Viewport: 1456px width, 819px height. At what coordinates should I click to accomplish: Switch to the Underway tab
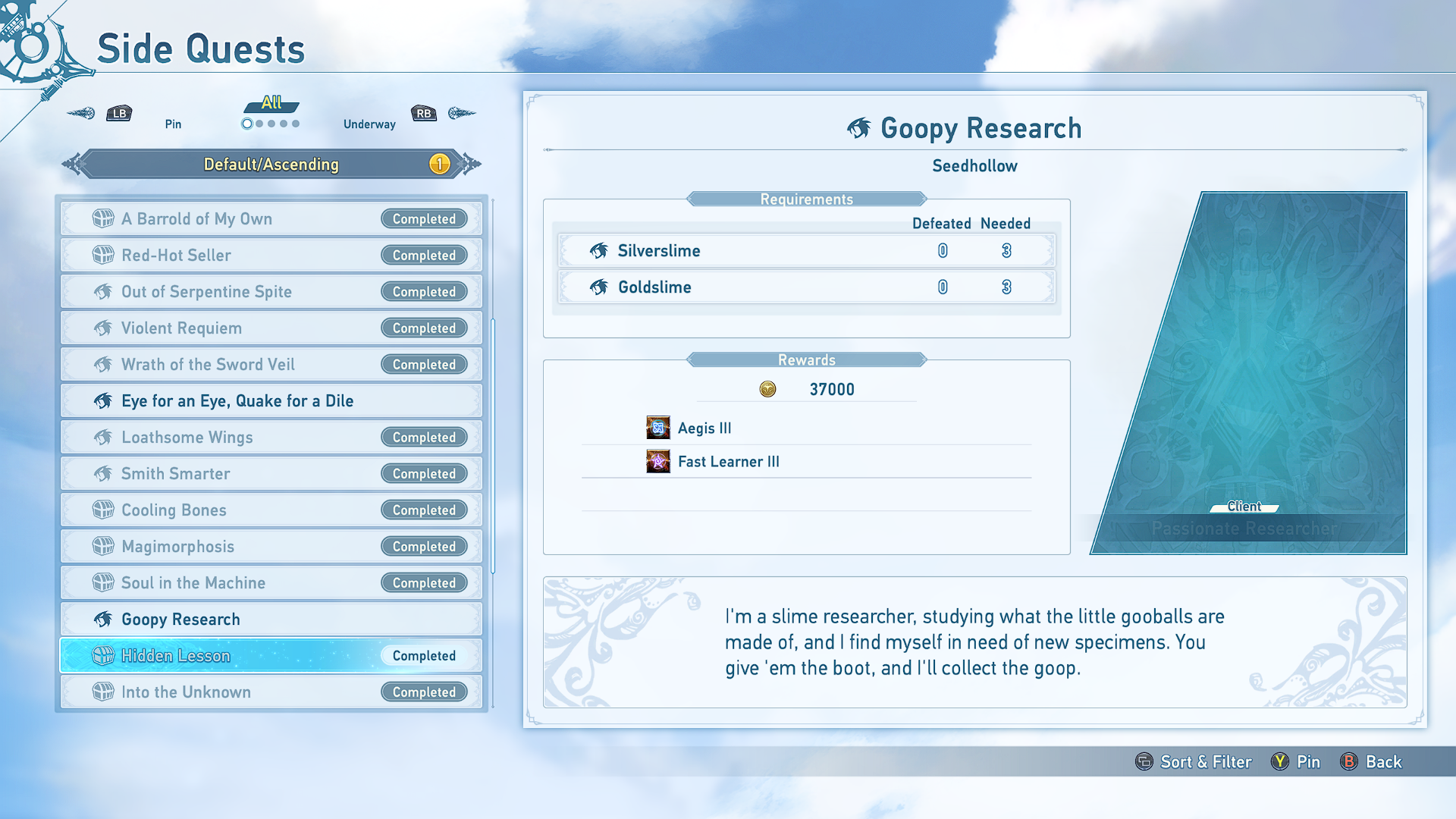[x=369, y=124]
